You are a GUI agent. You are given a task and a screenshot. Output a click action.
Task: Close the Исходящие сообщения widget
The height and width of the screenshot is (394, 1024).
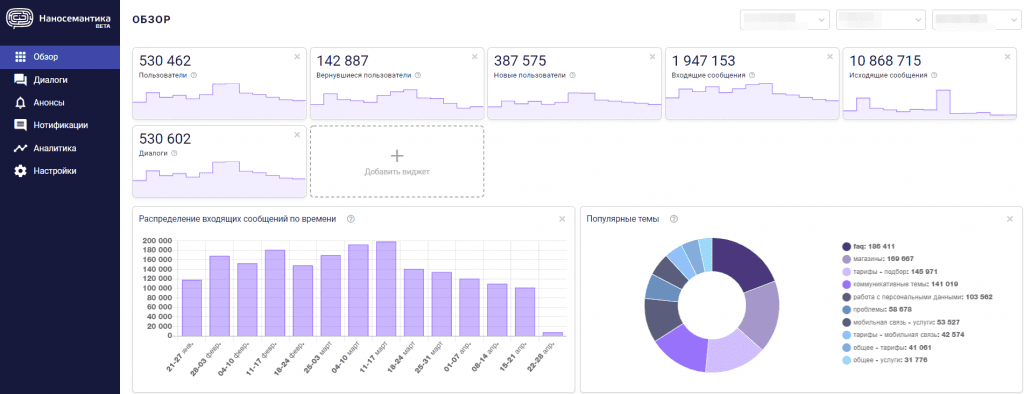tap(1008, 57)
